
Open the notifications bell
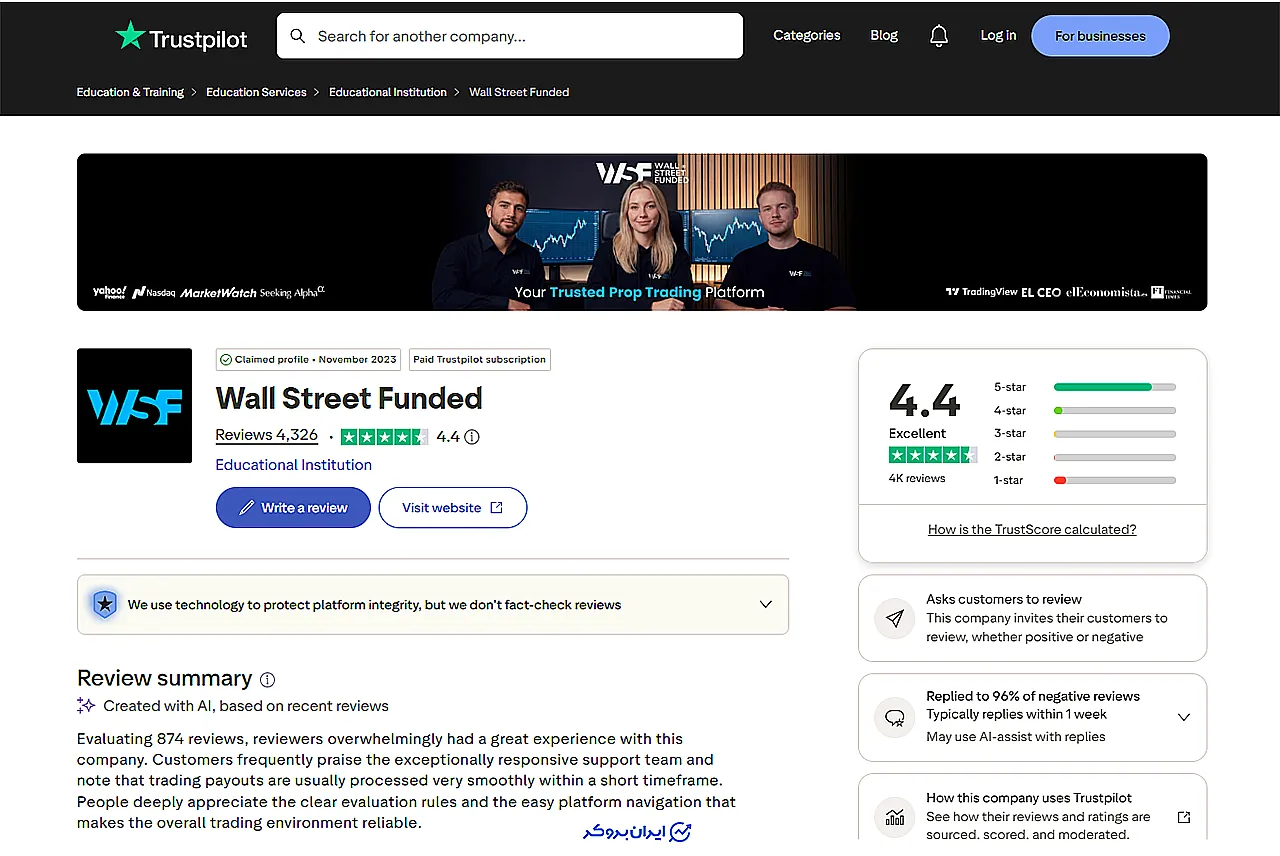[x=938, y=36]
